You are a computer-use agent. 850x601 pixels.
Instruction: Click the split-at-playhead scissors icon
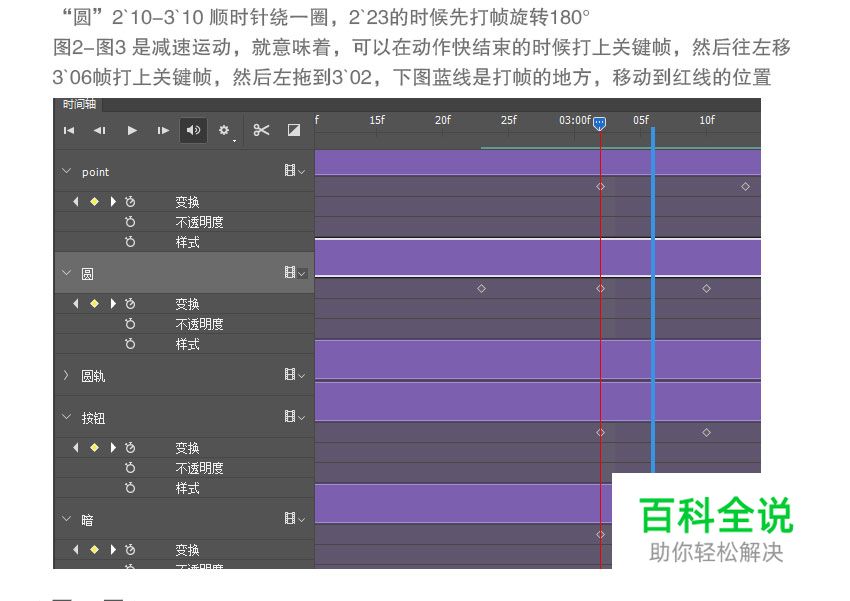click(261, 130)
